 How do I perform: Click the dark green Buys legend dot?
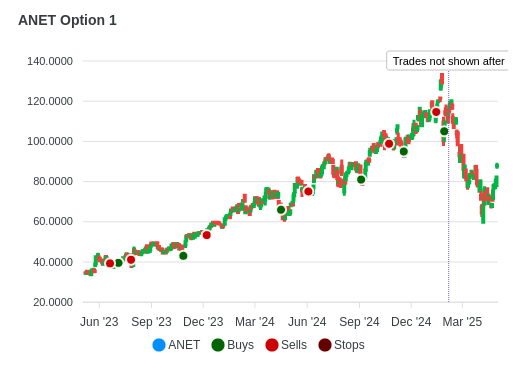coord(218,345)
